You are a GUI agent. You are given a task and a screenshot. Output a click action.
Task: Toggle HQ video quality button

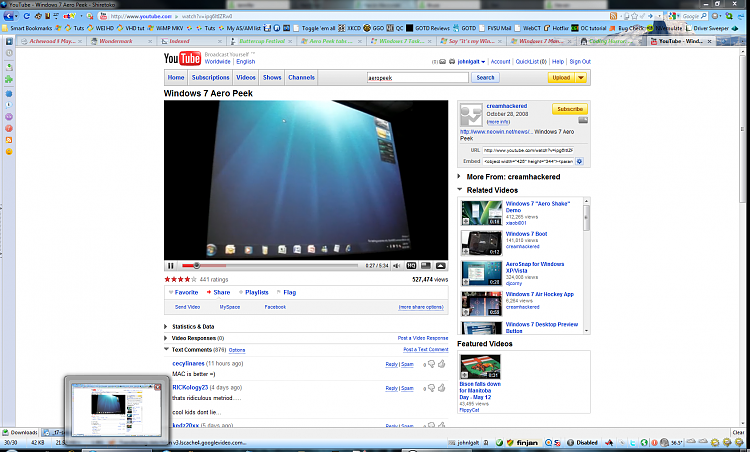point(411,265)
